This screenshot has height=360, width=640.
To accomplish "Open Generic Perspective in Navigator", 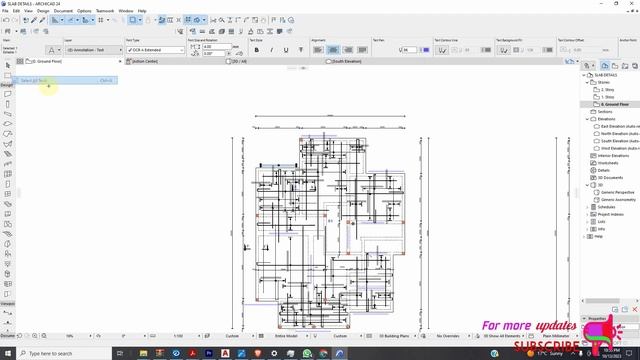I will [618, 193].
